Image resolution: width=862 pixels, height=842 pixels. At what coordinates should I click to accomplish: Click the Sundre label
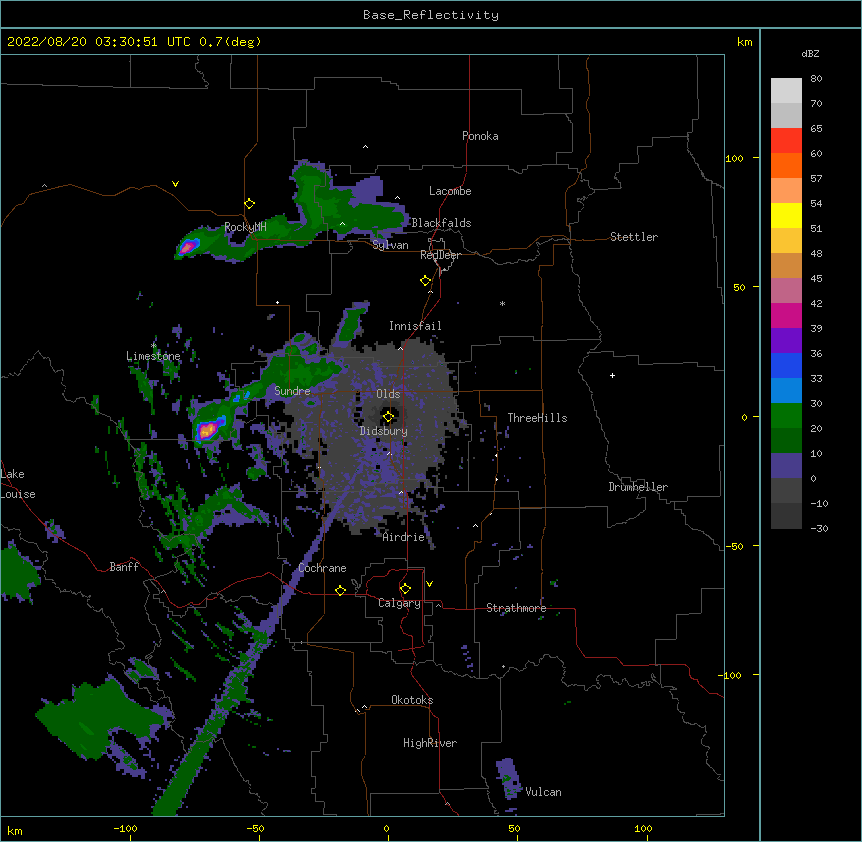click(x=292, y=391)
